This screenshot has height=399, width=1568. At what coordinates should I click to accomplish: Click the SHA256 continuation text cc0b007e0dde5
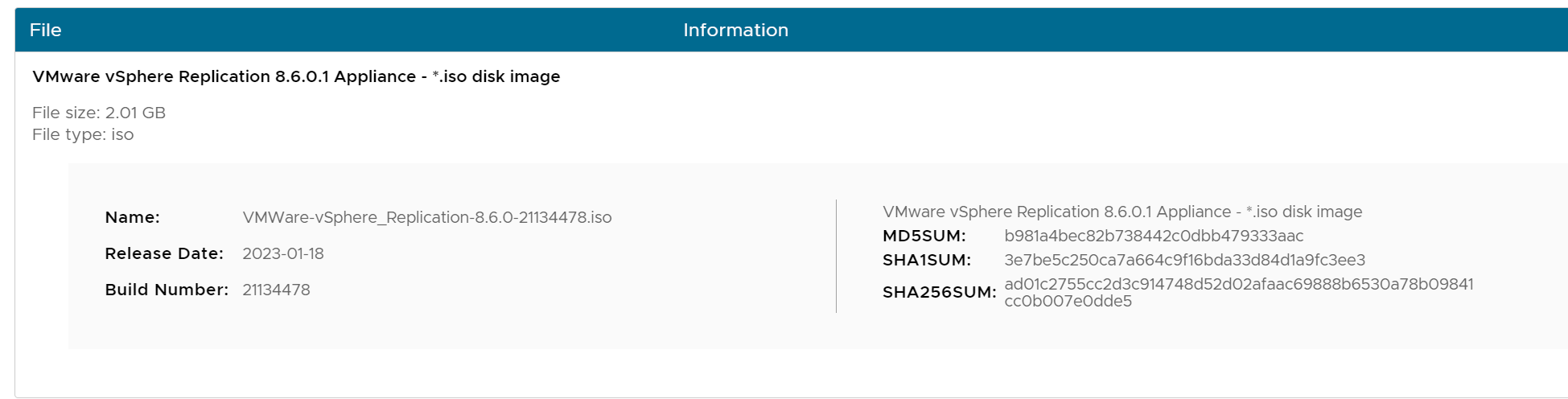pyautogui.click(x=1068, y=302)
